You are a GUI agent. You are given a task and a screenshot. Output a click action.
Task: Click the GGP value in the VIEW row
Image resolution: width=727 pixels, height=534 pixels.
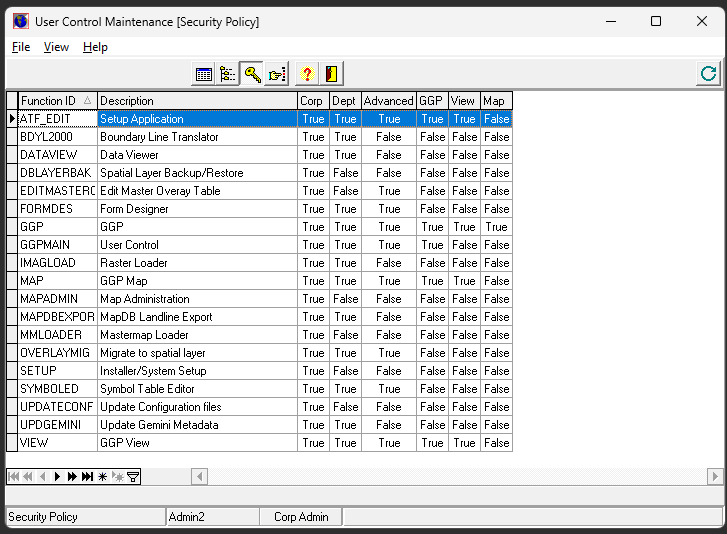tap(432, 443)
